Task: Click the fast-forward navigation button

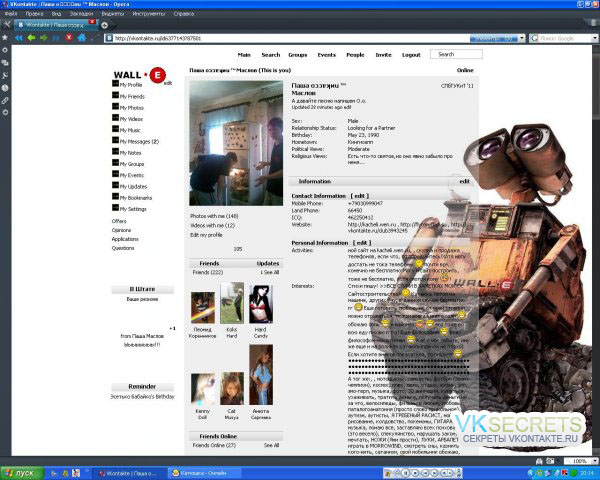Action: [x=56, y=38]
